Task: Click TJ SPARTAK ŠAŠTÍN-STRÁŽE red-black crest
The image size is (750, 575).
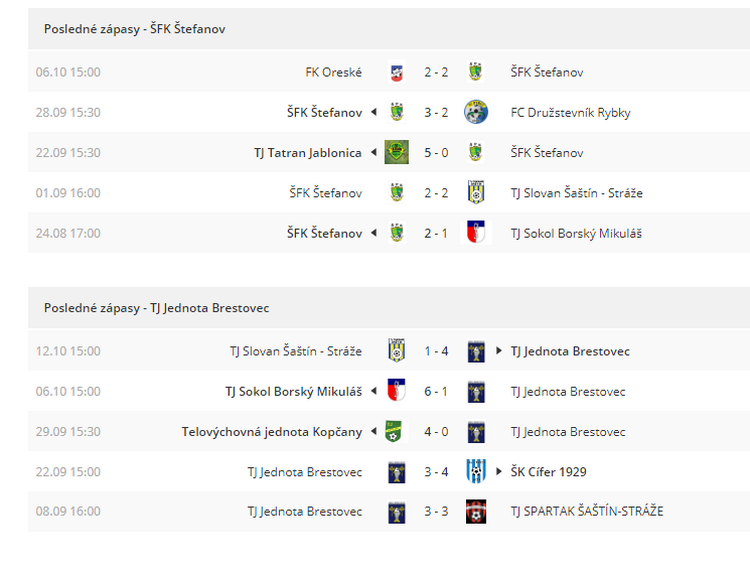Action: click(x=476, y=511)
